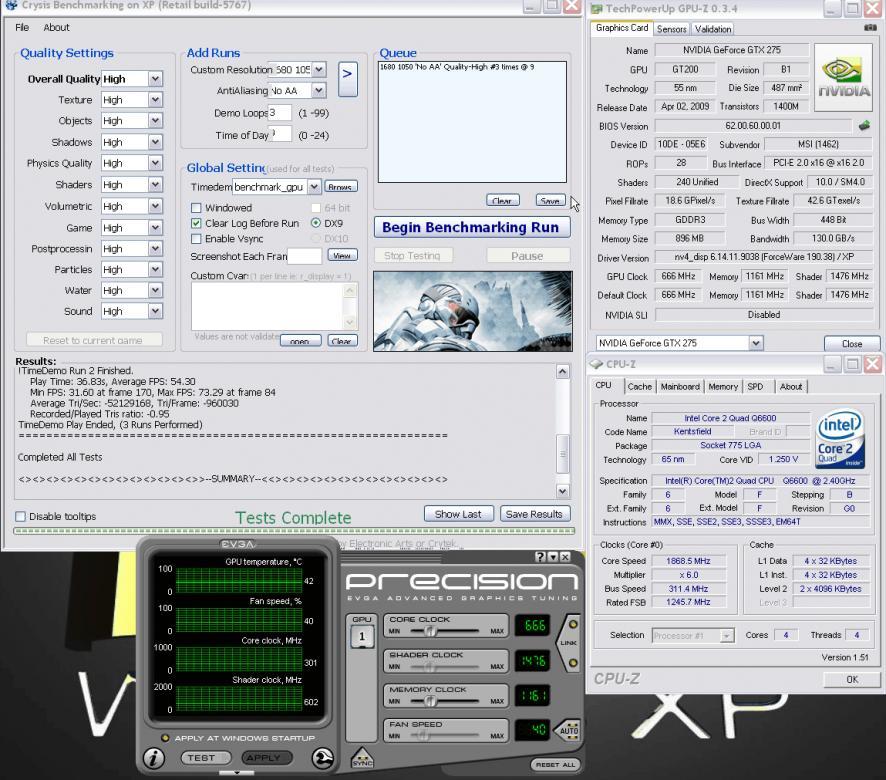Click the EVGA Precision info icon
The height and width of the screenshot is (780, 886).
[x=154, y=758]
